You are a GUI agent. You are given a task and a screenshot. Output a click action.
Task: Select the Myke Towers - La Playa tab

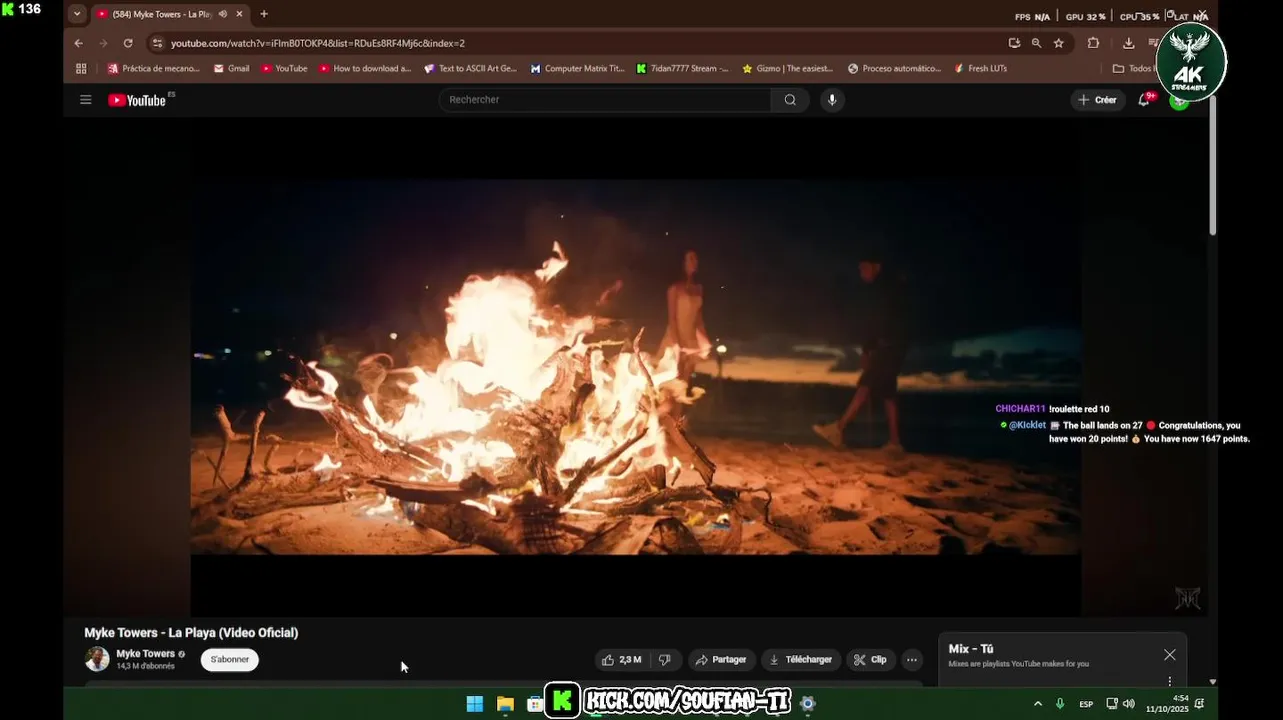coord(160,14)
